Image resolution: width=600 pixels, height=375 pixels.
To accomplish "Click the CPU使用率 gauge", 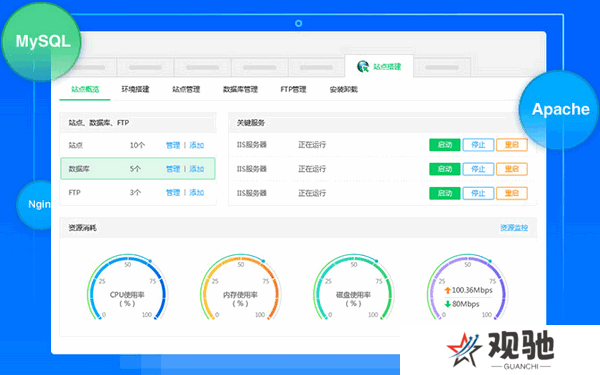I will pos(127,288).
